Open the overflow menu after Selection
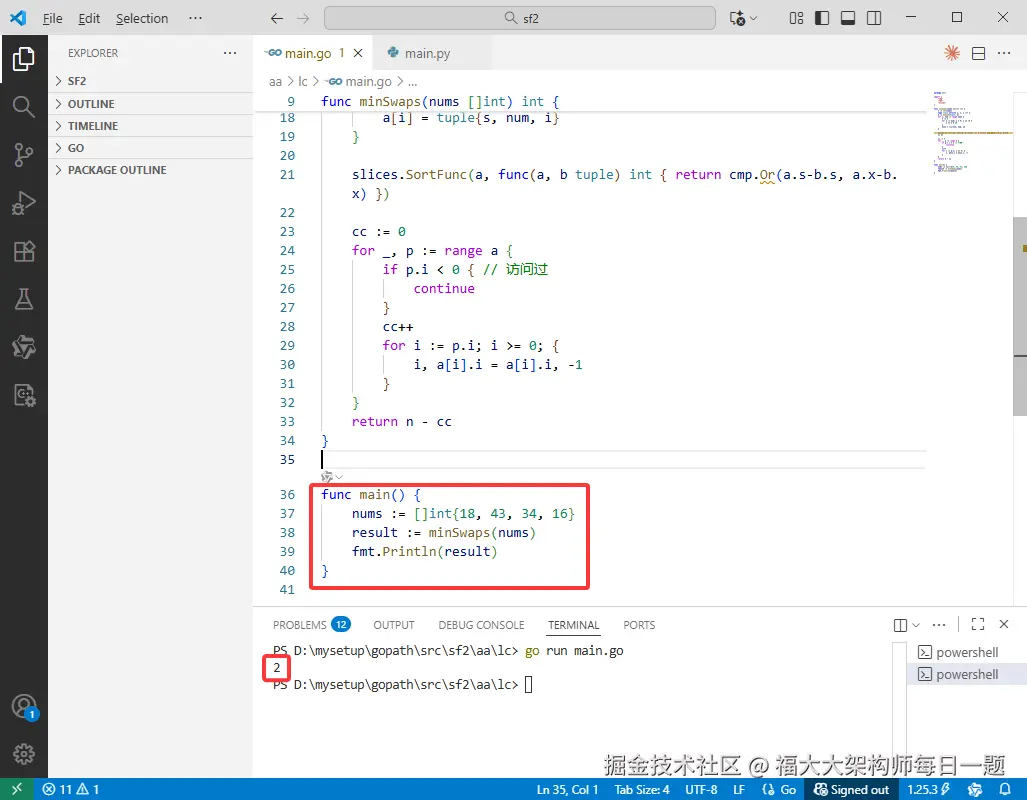The image size is (1027, 800). (x=195, y=18)
